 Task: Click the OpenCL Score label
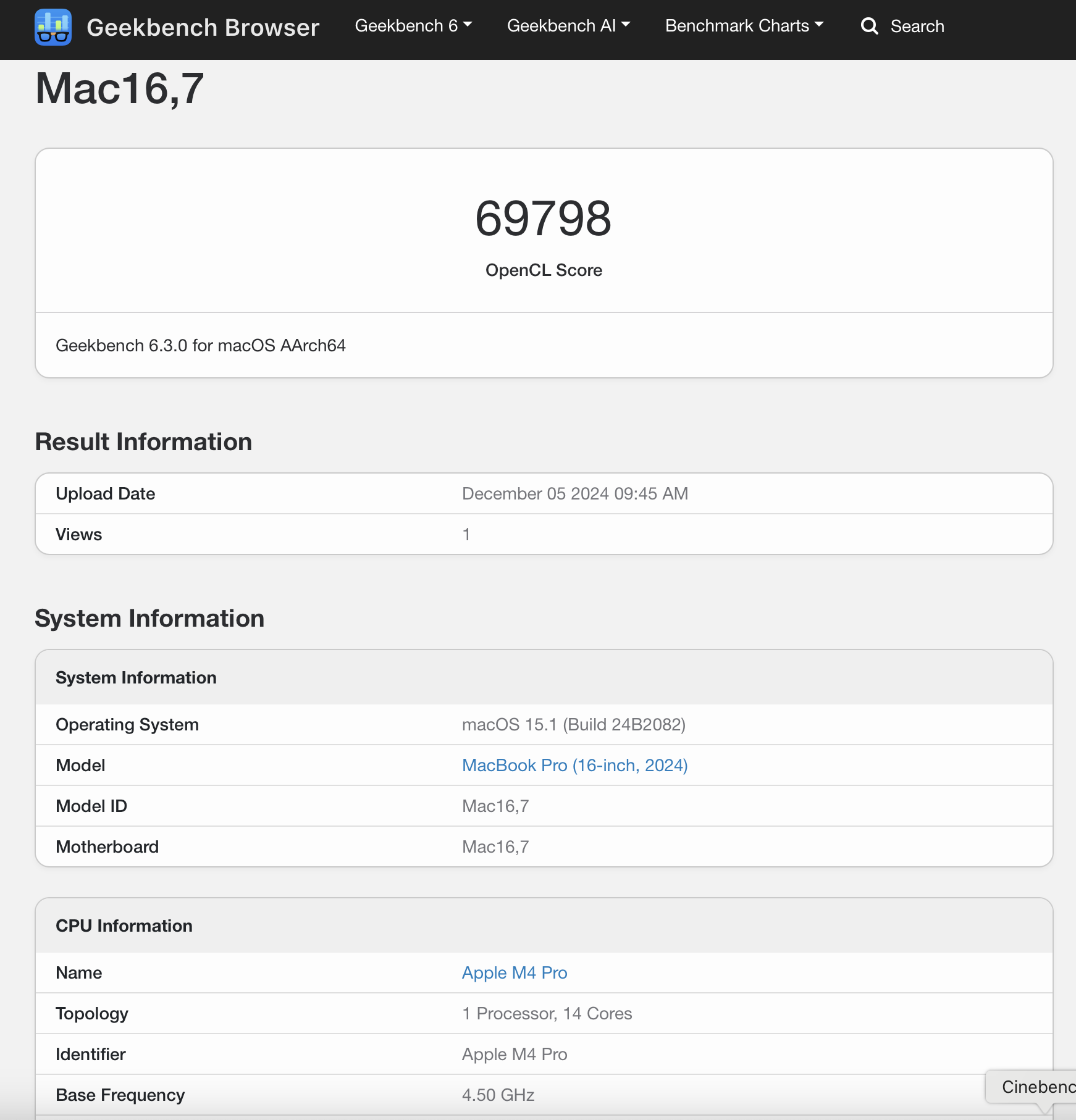tap(544, 270)
